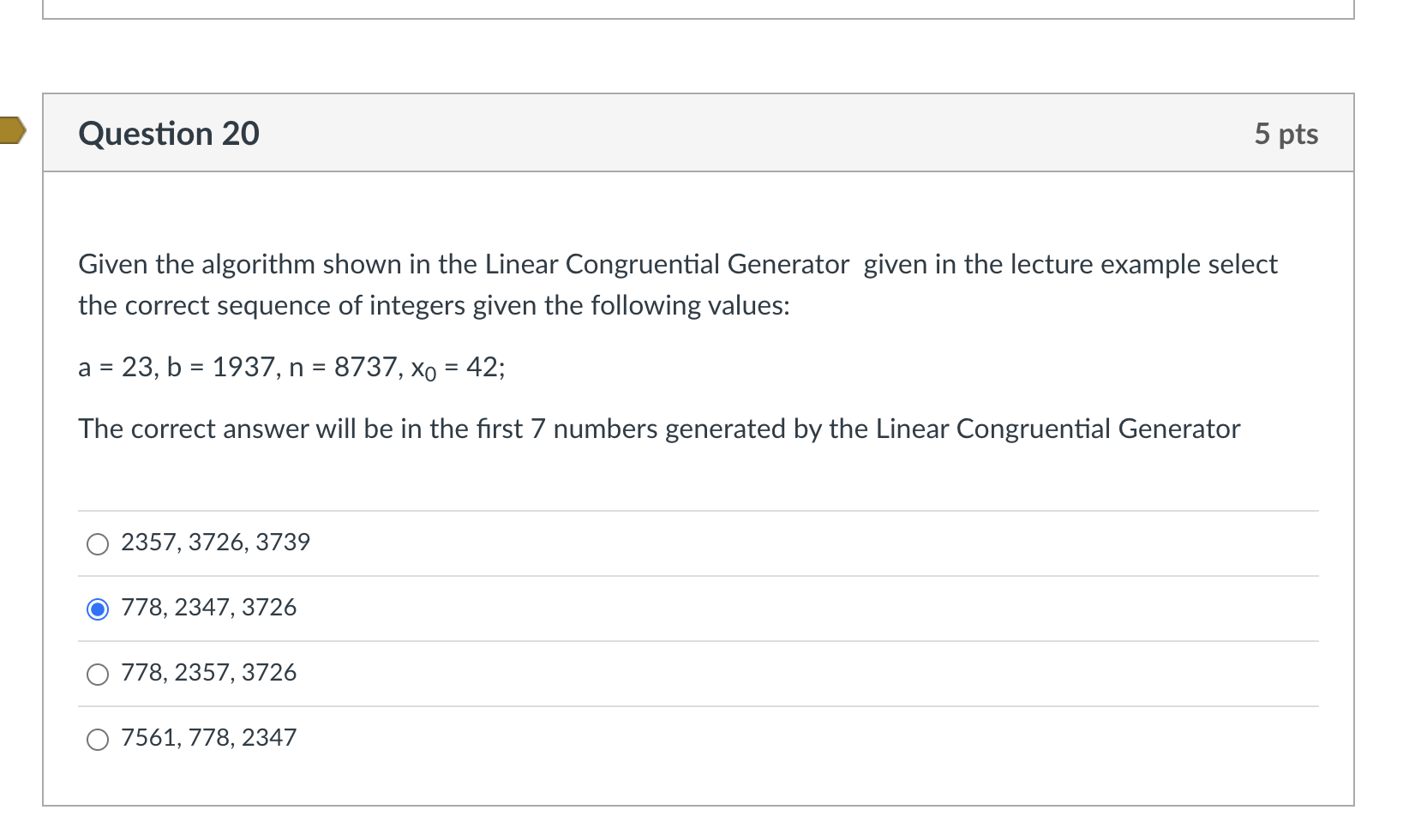Image resolution: width=1409 pixels, height=840 pixels.
Task: Select the radio button for 778, 2347, 3726
Action: (98, 609)
